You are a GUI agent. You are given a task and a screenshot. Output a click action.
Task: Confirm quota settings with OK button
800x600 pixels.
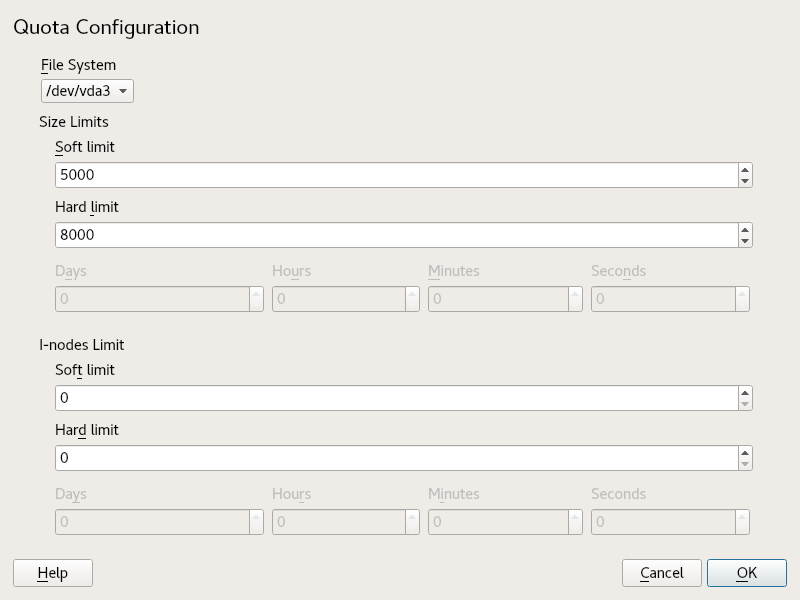tap(746, 573)
